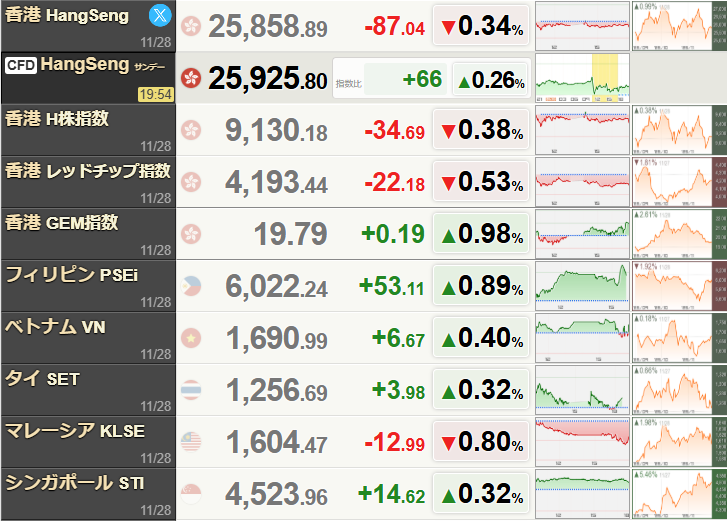Click レッドチップ指数 intraday mini chart

(x=582, y=182)
